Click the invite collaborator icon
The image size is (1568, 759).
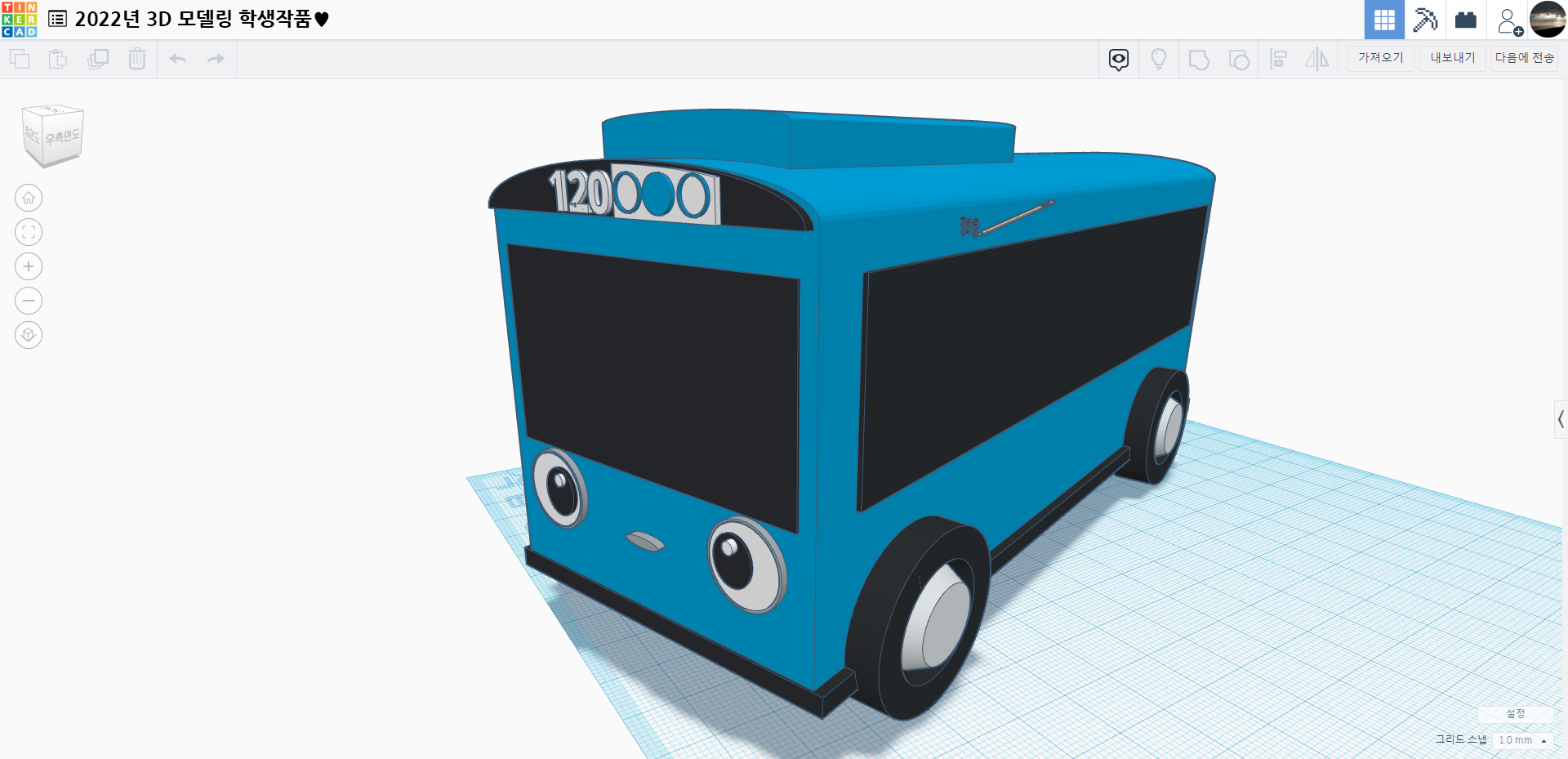pyautogui.click(x=1509, y=21)
